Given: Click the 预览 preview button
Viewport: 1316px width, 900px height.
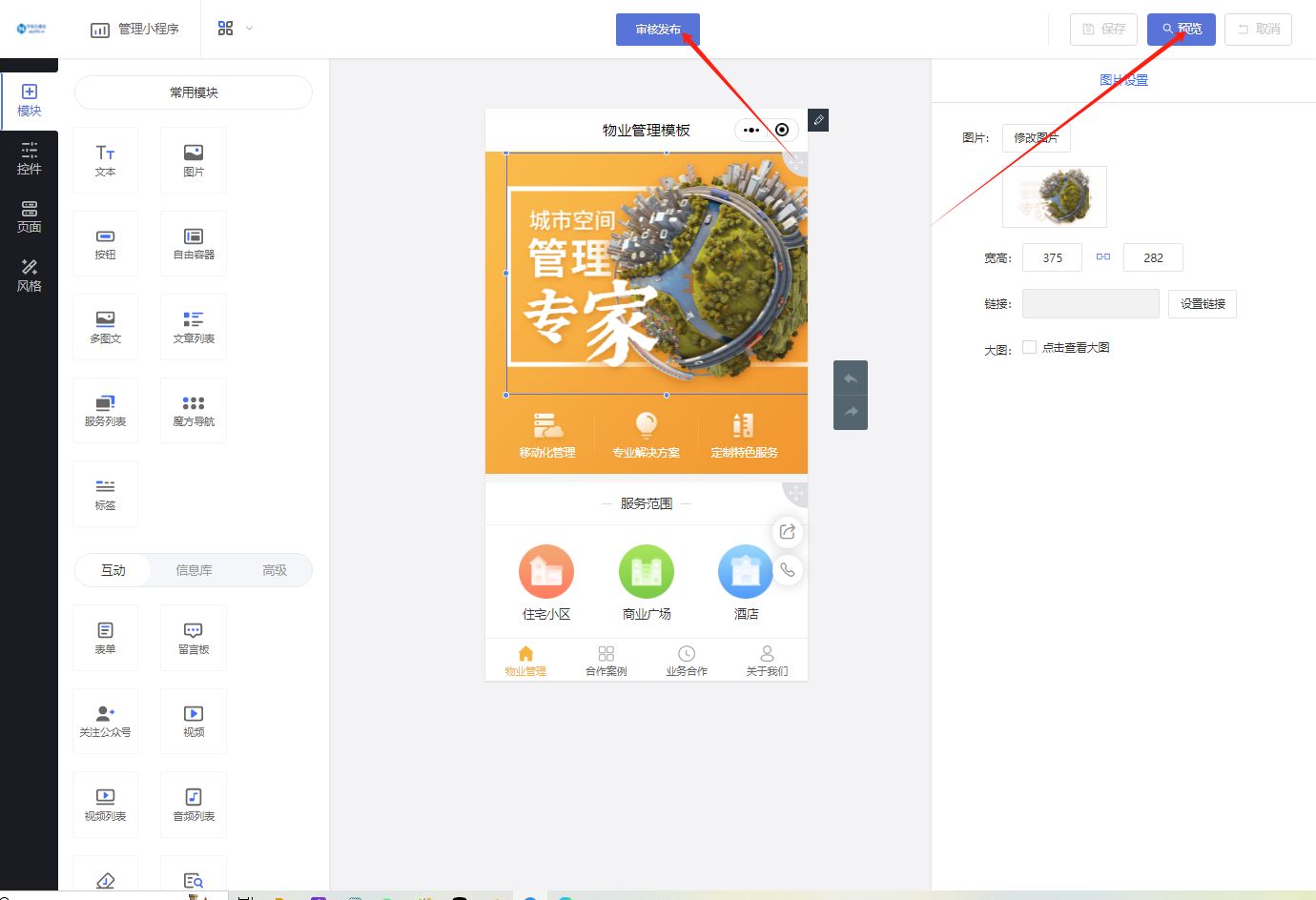Looking at the screenshot, I should click(x=1182, y=30).
